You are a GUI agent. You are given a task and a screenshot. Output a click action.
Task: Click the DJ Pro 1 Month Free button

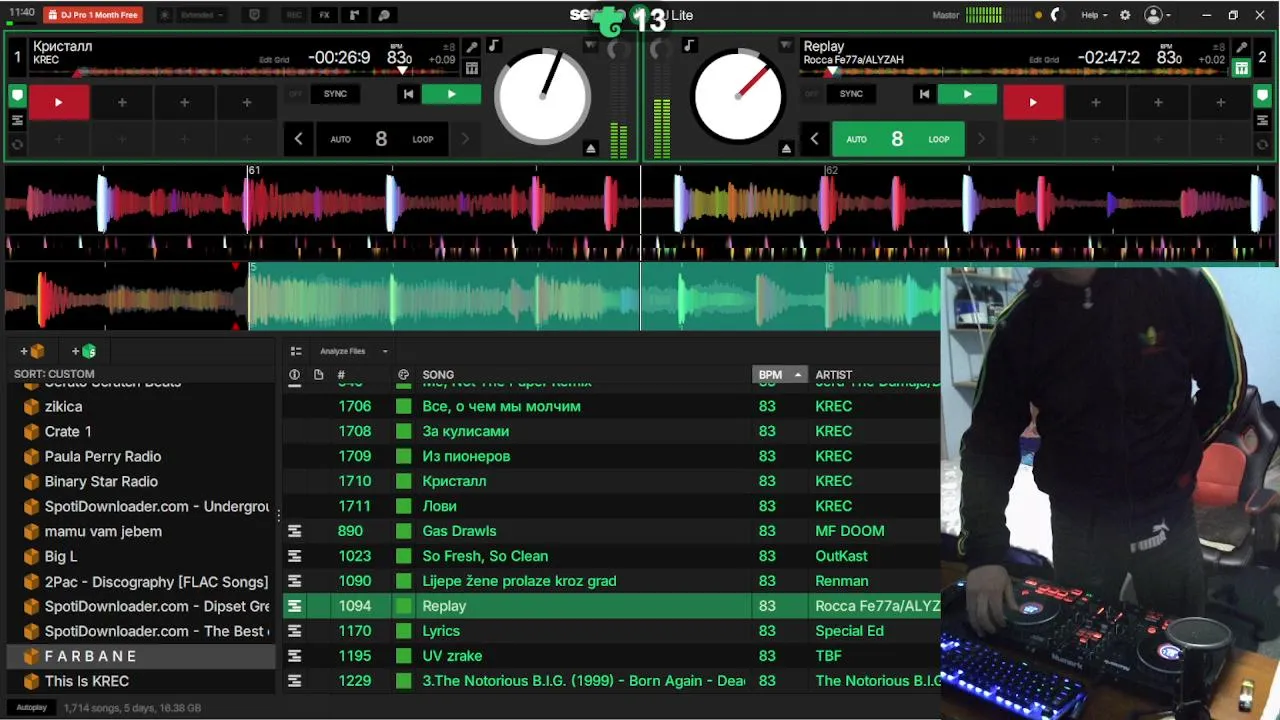93,15
